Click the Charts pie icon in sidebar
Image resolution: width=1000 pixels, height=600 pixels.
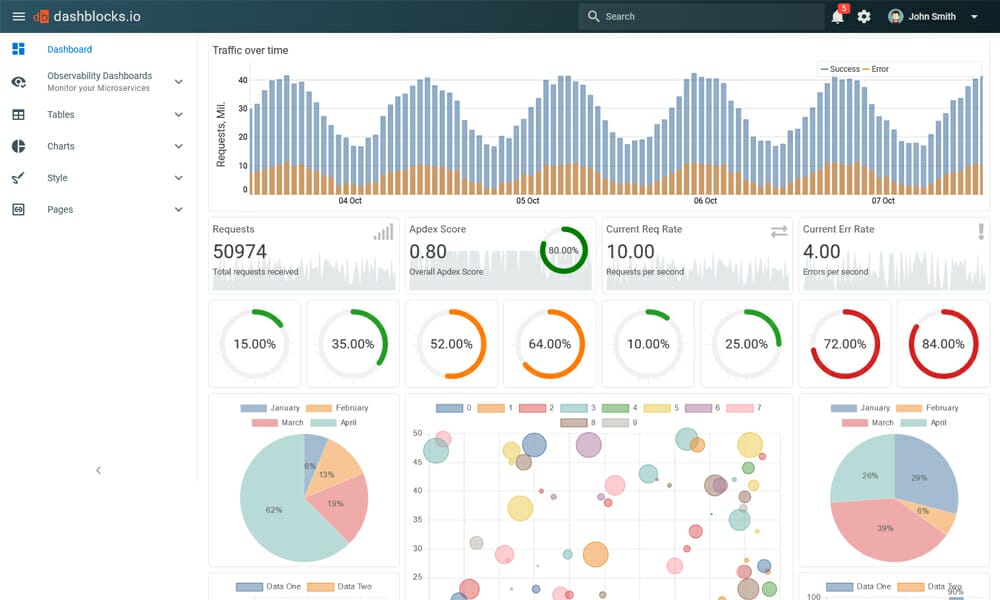tap(18, 146)
